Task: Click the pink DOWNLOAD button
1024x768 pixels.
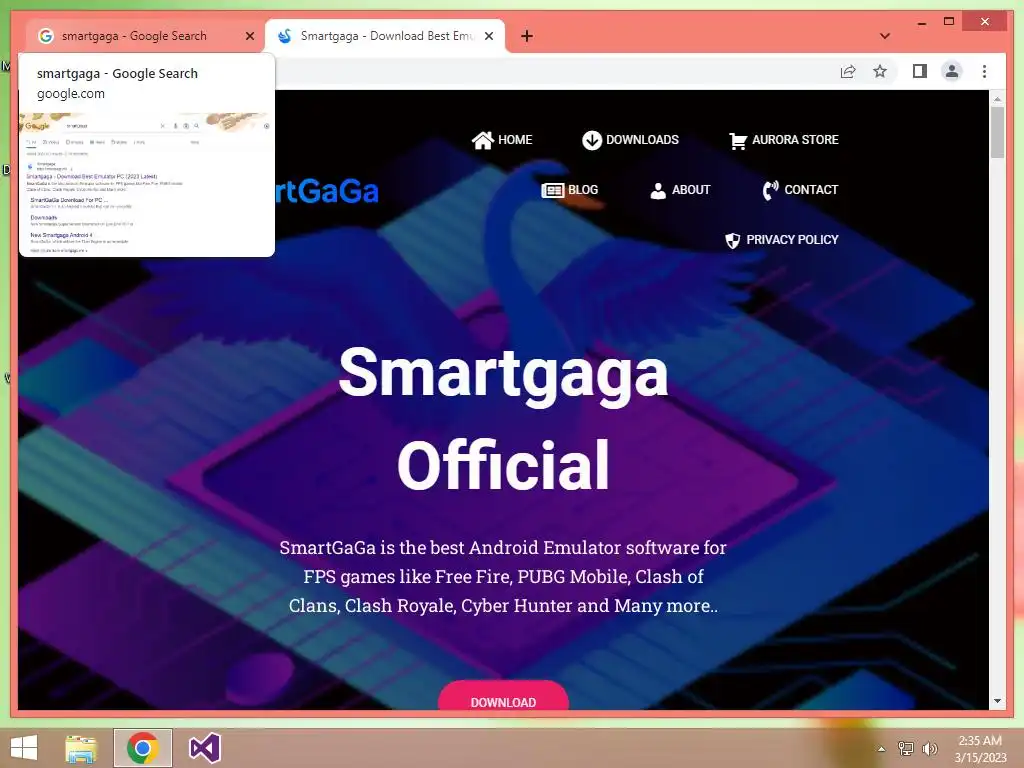Action: (503, 696)
